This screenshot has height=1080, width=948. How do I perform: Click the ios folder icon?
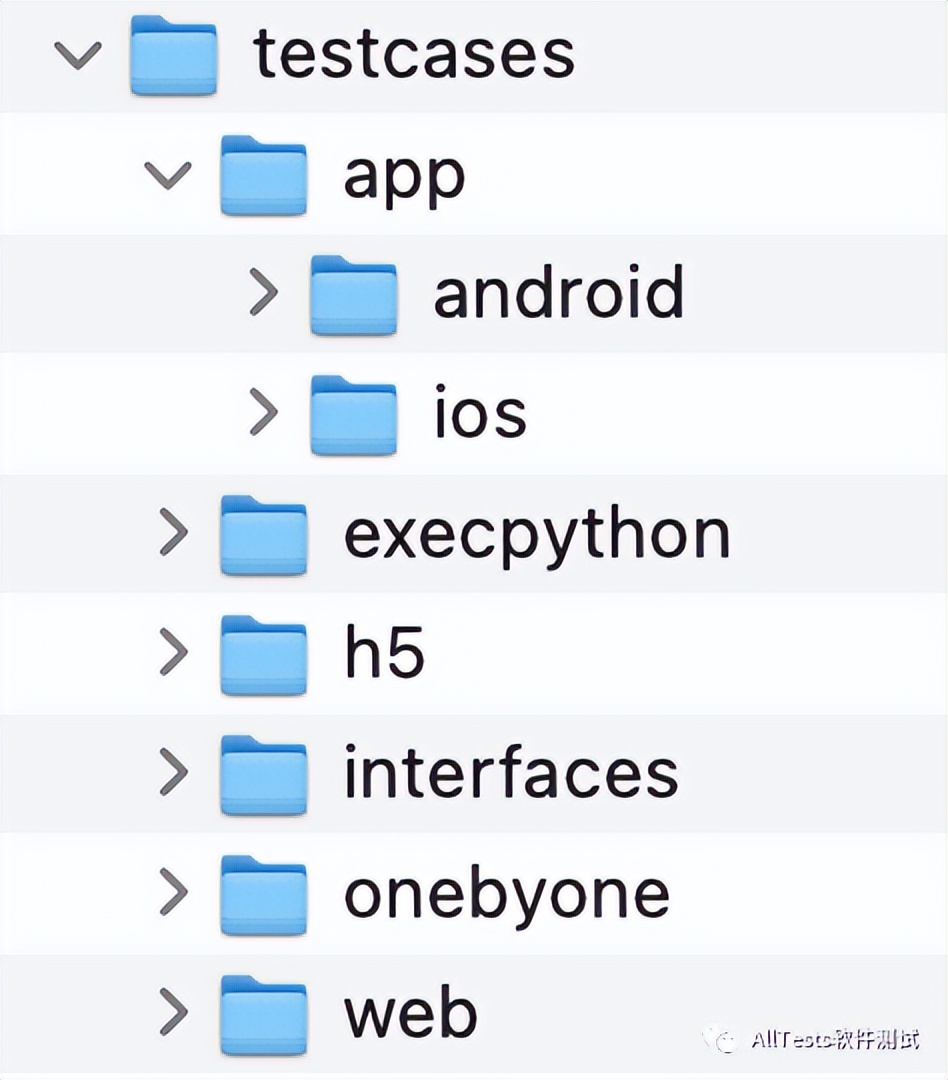pyautogui.click(x=353, y=415)
